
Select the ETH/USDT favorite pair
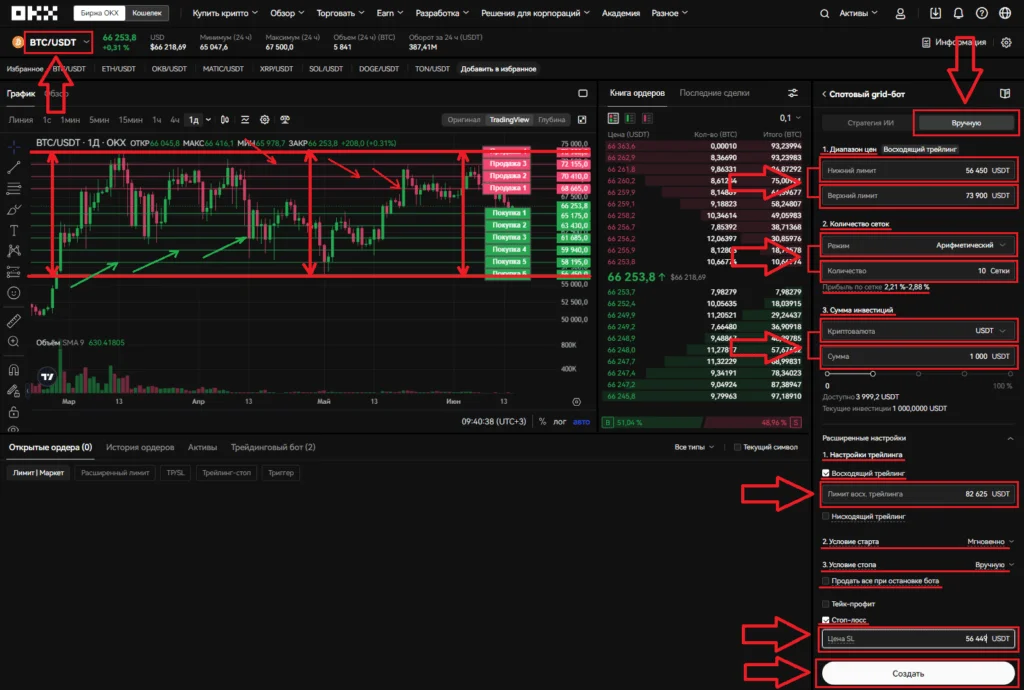118,69
